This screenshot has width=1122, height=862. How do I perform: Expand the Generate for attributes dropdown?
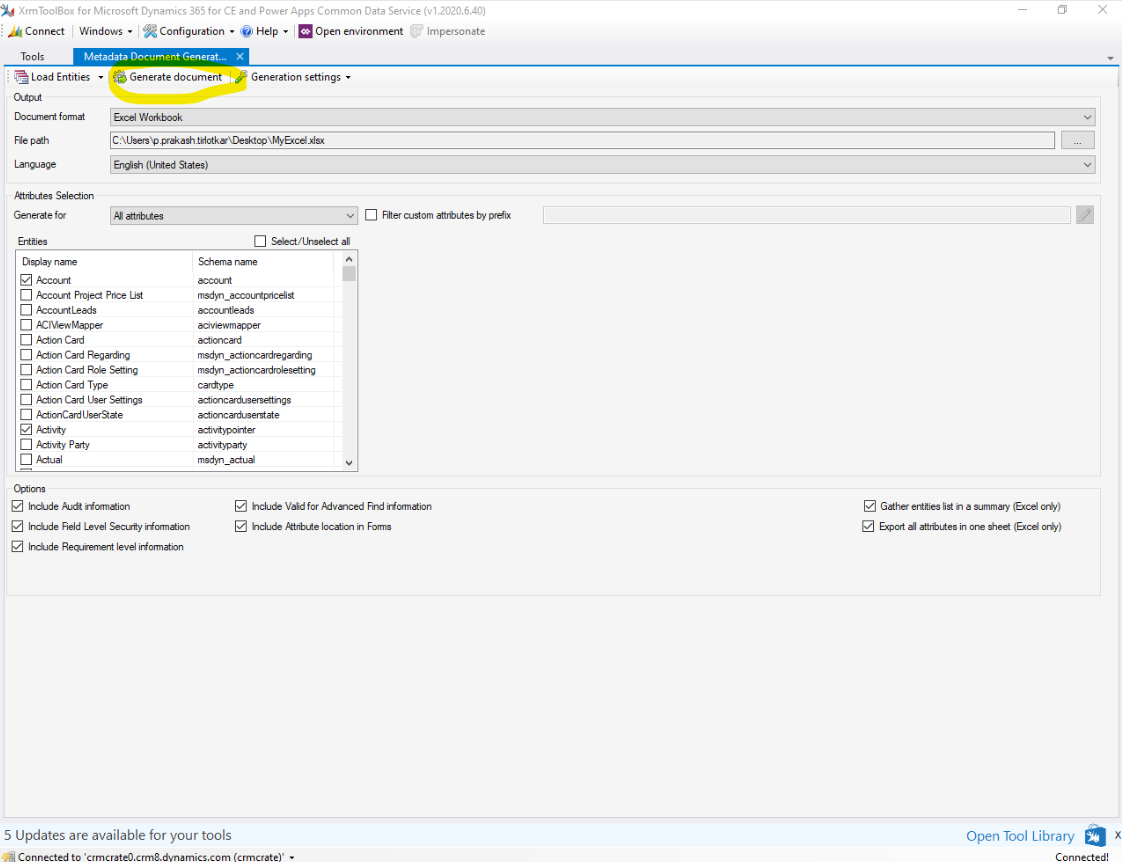(x=349, y=215)
